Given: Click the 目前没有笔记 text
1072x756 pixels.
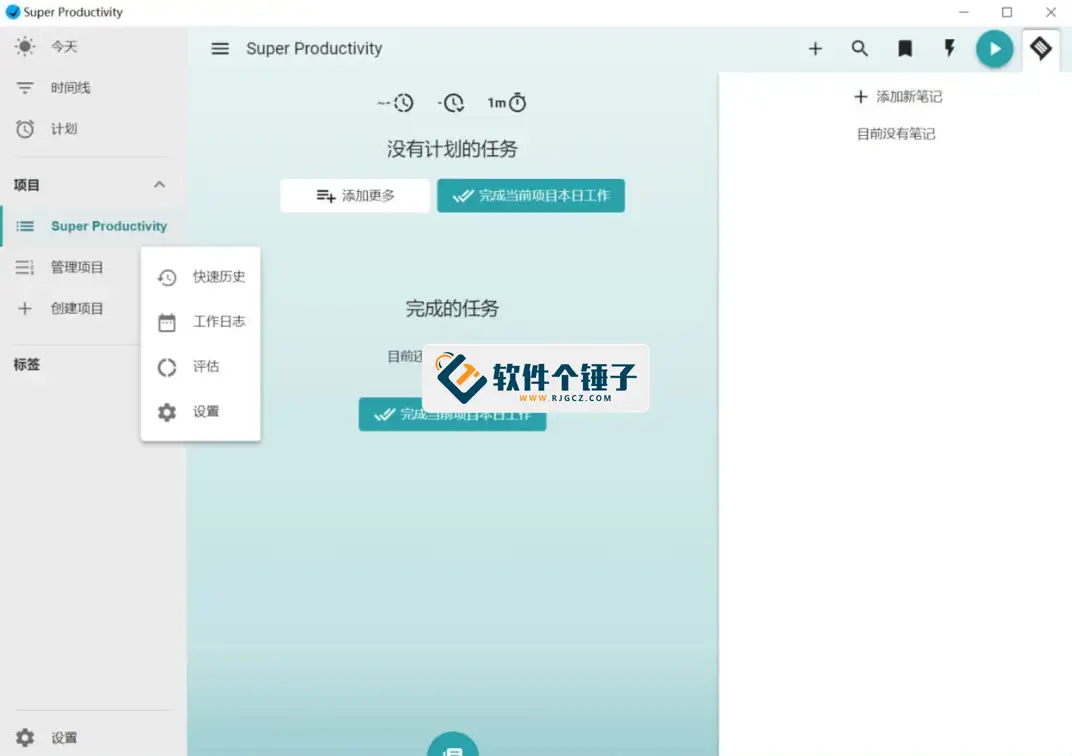Looking at the screenshot, I should [896, 134].
